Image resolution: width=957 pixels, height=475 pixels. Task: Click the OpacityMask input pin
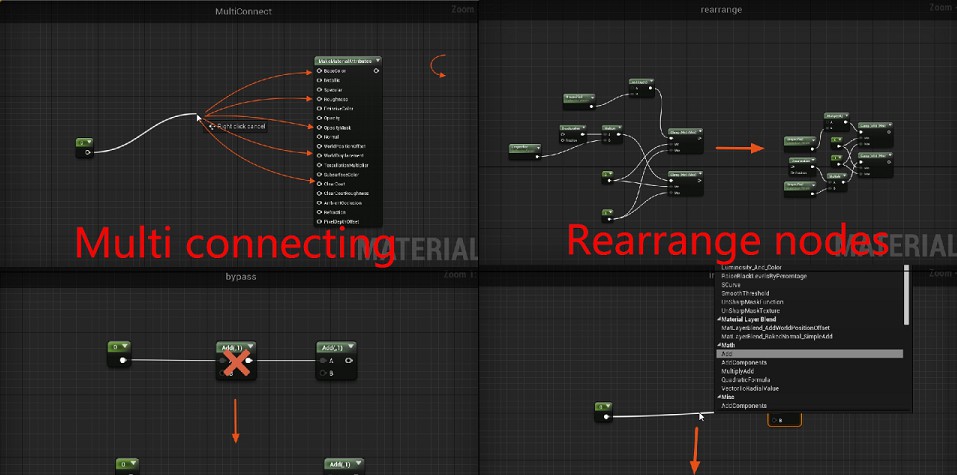pos(319,127)
